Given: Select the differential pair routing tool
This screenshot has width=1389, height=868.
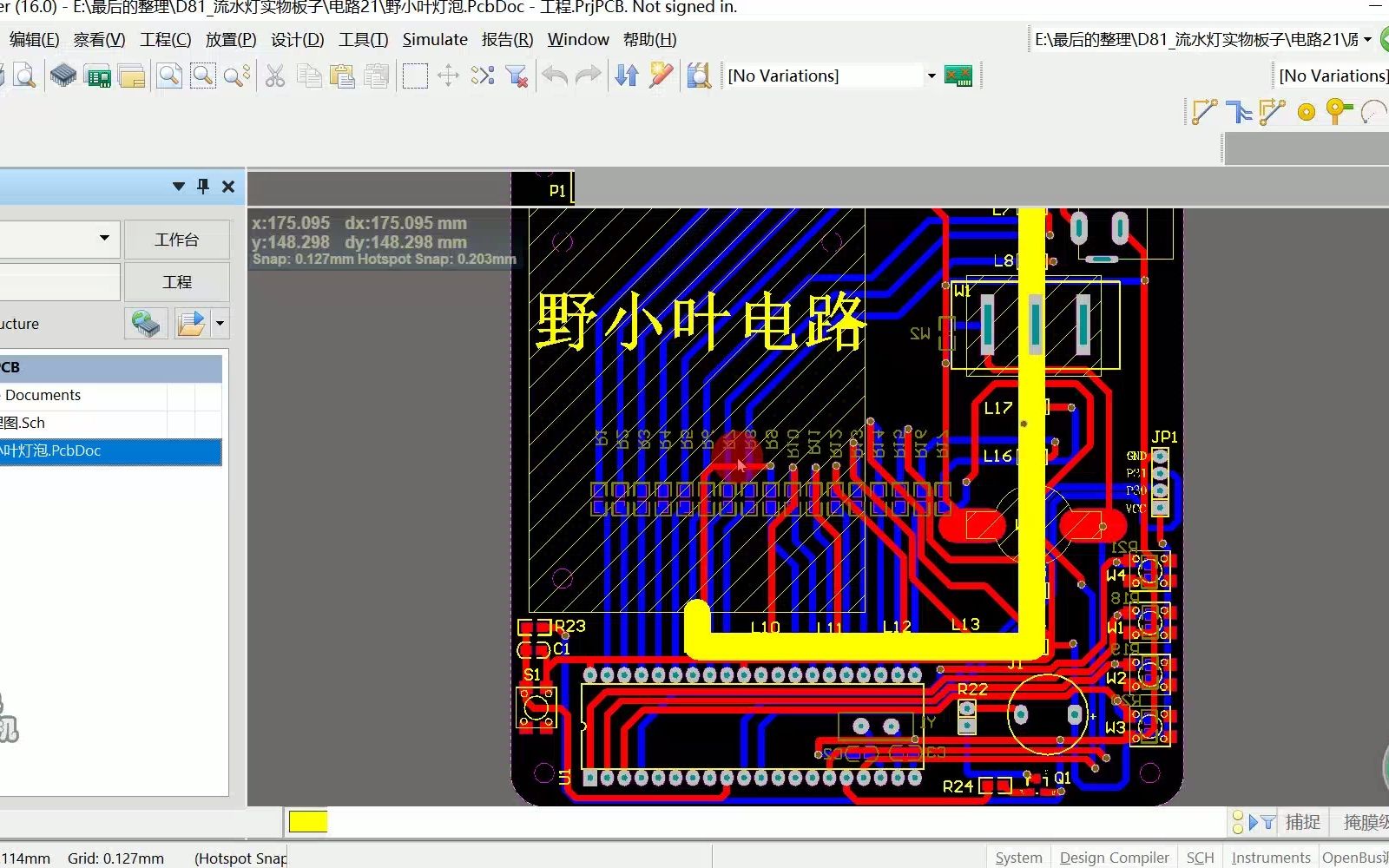Looking at the screenshot, I should 1272,112.
